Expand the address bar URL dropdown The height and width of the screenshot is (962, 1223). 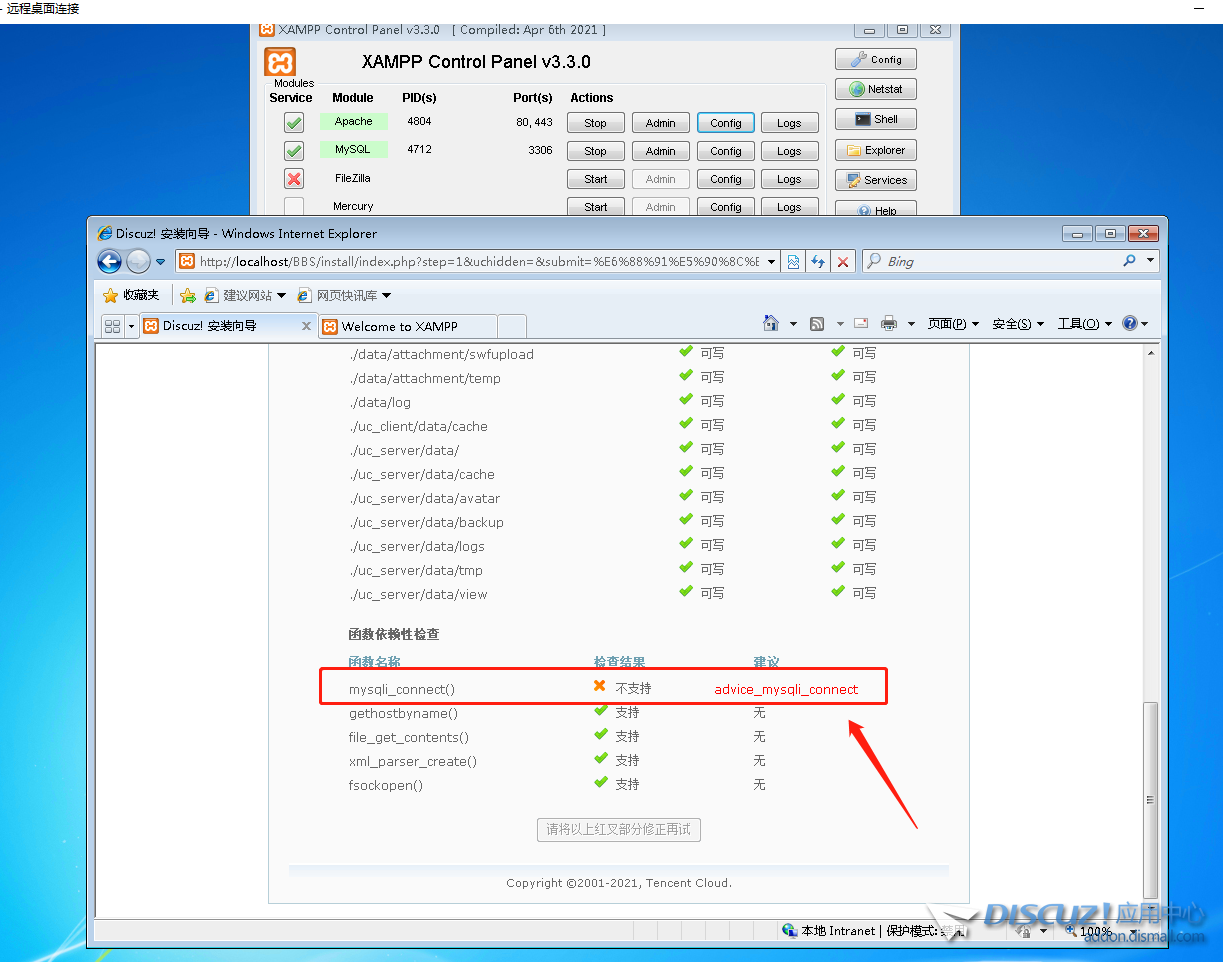[771, 262]
